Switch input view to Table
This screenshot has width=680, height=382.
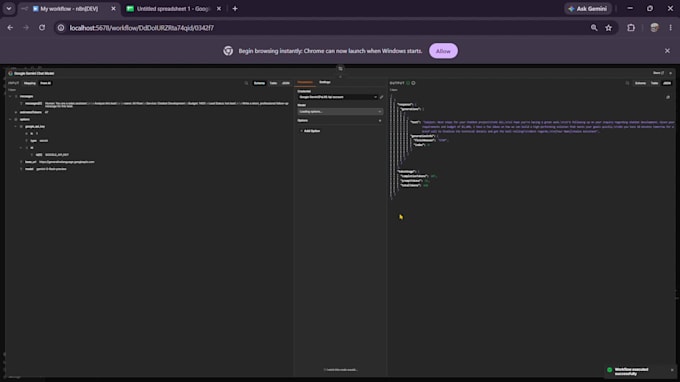273,83
